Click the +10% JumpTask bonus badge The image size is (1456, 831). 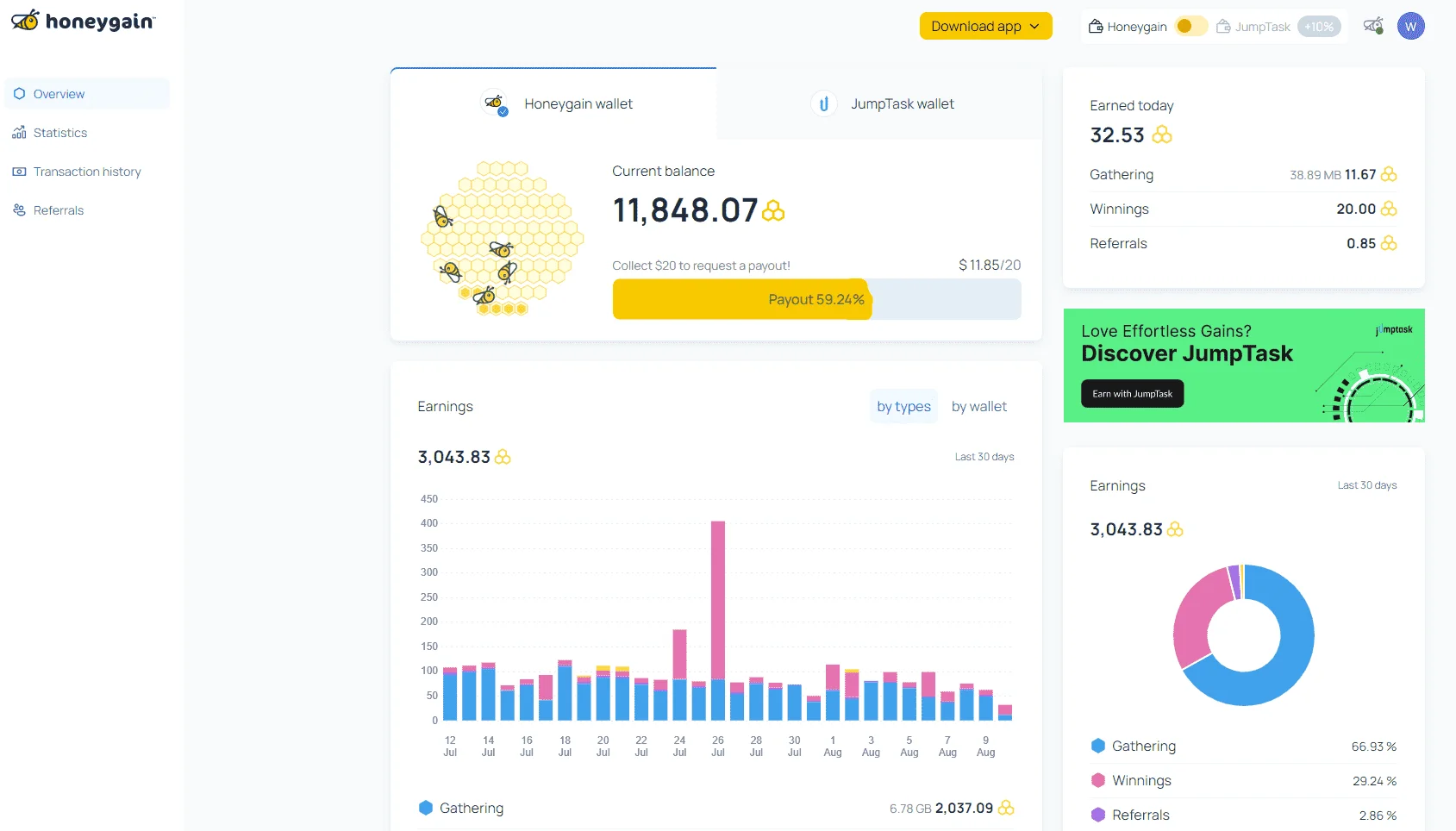1319,27
